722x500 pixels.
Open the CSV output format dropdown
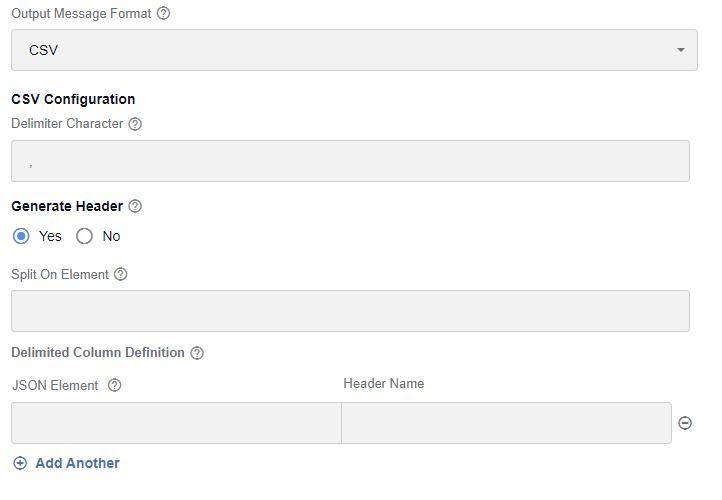coord(354,50)
